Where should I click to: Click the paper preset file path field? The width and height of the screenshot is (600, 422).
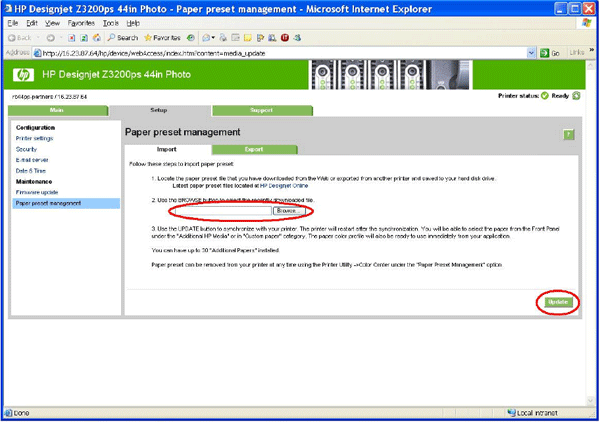point(220,212)
